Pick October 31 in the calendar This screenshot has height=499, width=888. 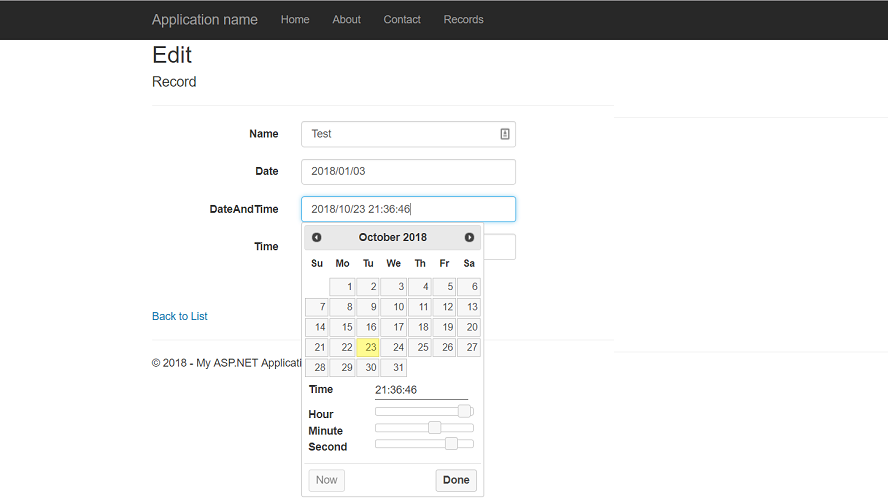(393, 367)
